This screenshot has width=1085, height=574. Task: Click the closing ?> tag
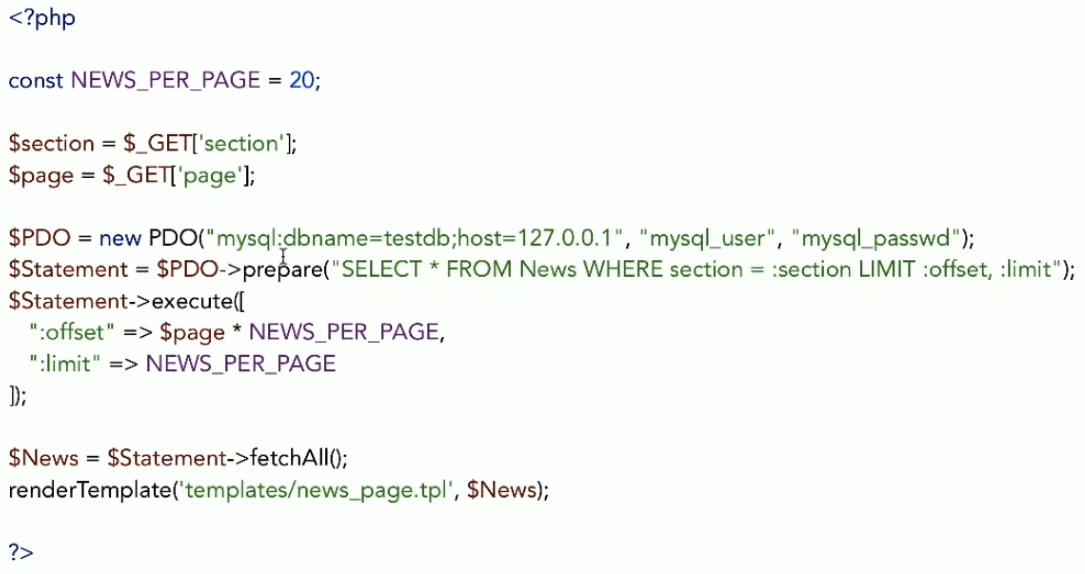coord(21,553)
